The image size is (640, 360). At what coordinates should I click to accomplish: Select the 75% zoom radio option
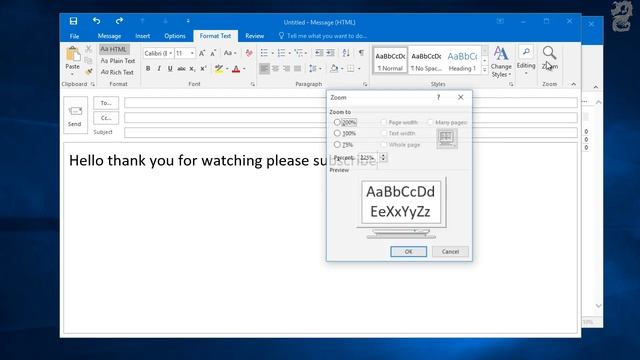tap(337, 144)
